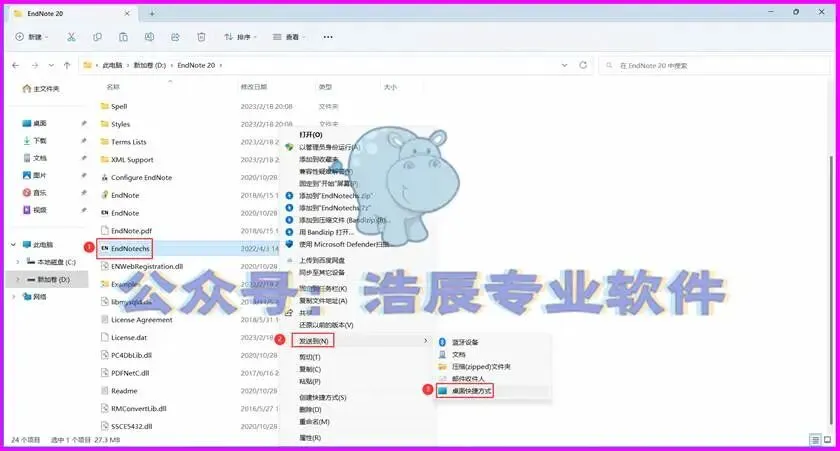840x451 pixels.
Task: Select 发送到(N) in the context menu
Action: (x=313, y=341)
